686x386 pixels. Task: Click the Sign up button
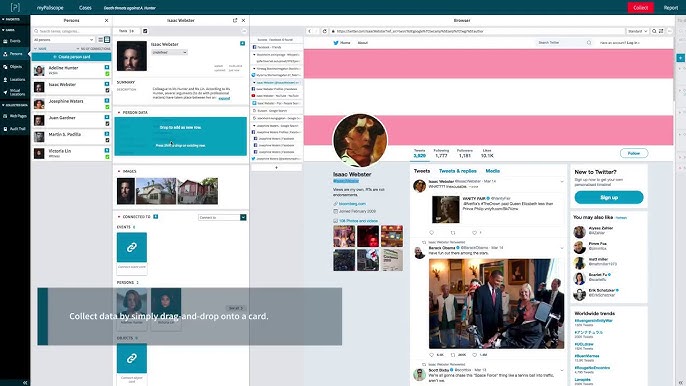609,197
